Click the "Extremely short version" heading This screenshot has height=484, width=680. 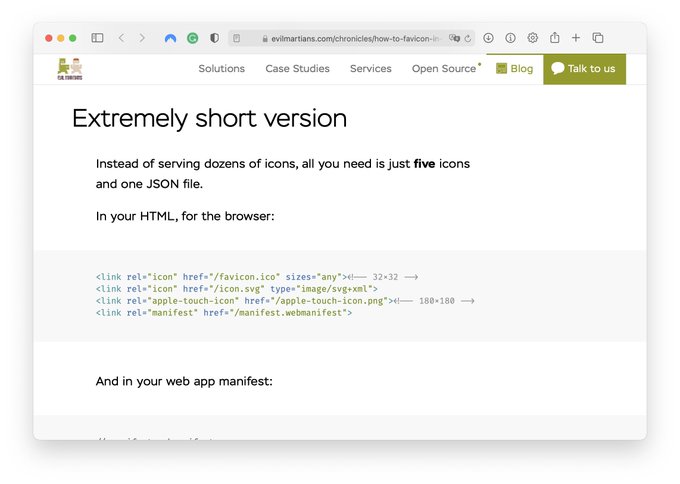click(209, 118)
